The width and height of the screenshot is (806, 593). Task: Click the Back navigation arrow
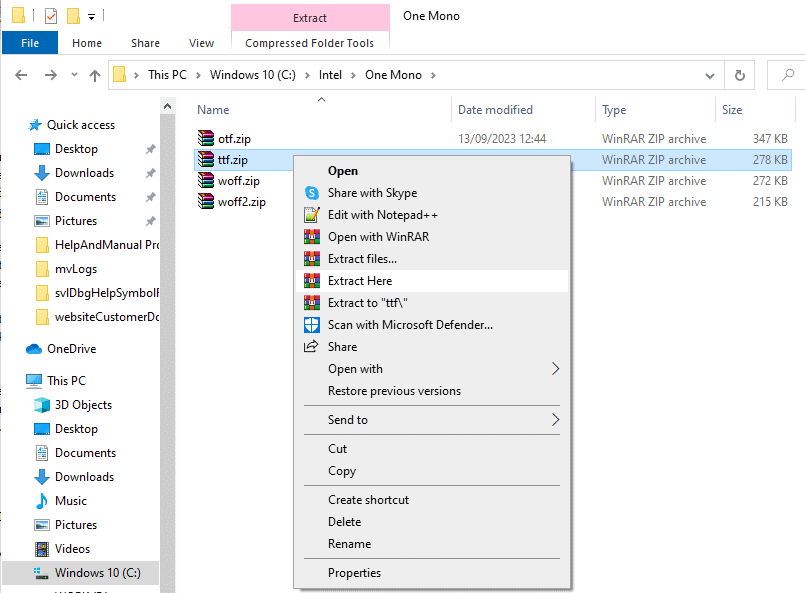[21, 76]
